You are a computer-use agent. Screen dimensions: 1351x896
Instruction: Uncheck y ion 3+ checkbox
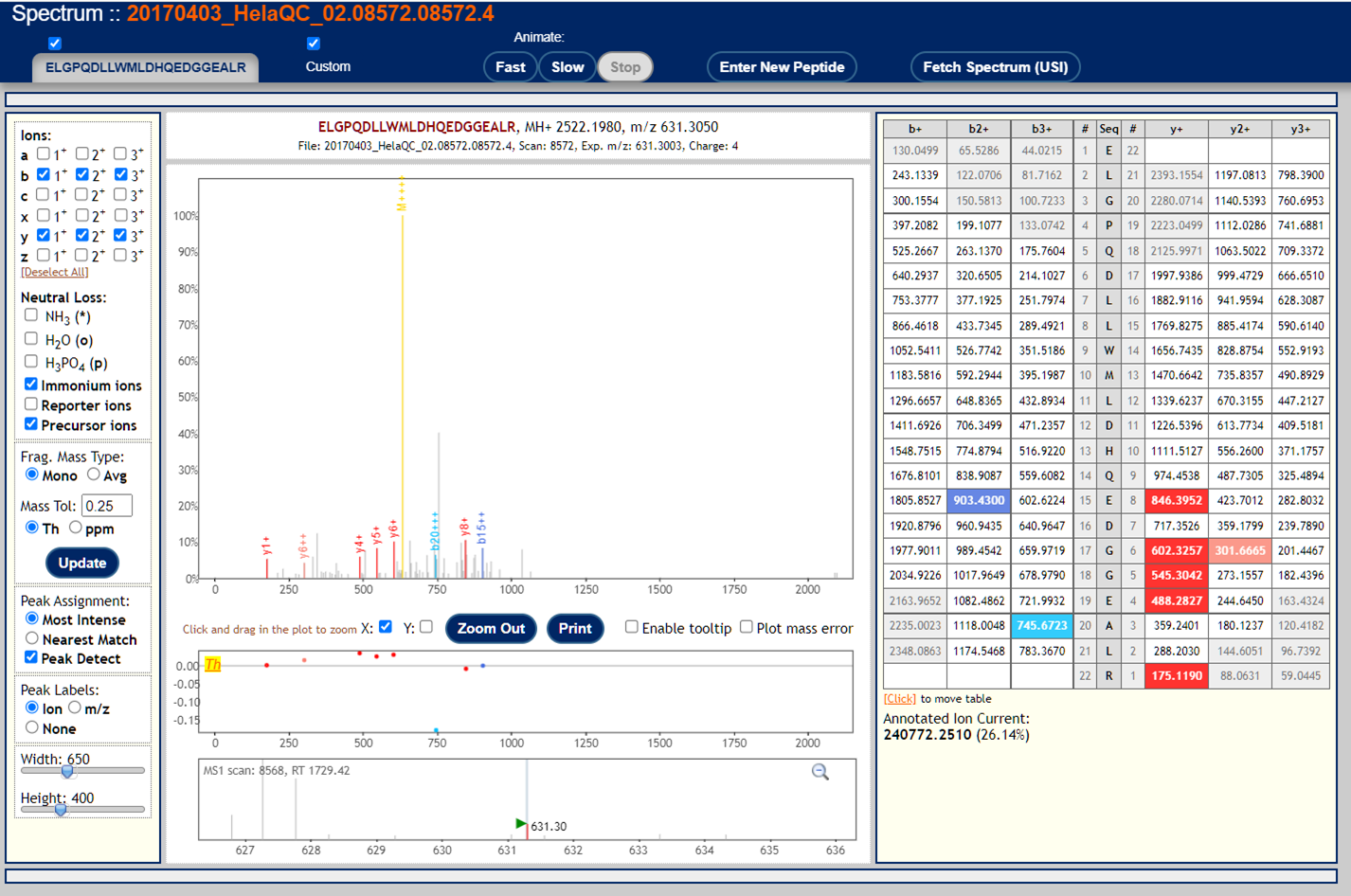[121, 235]
